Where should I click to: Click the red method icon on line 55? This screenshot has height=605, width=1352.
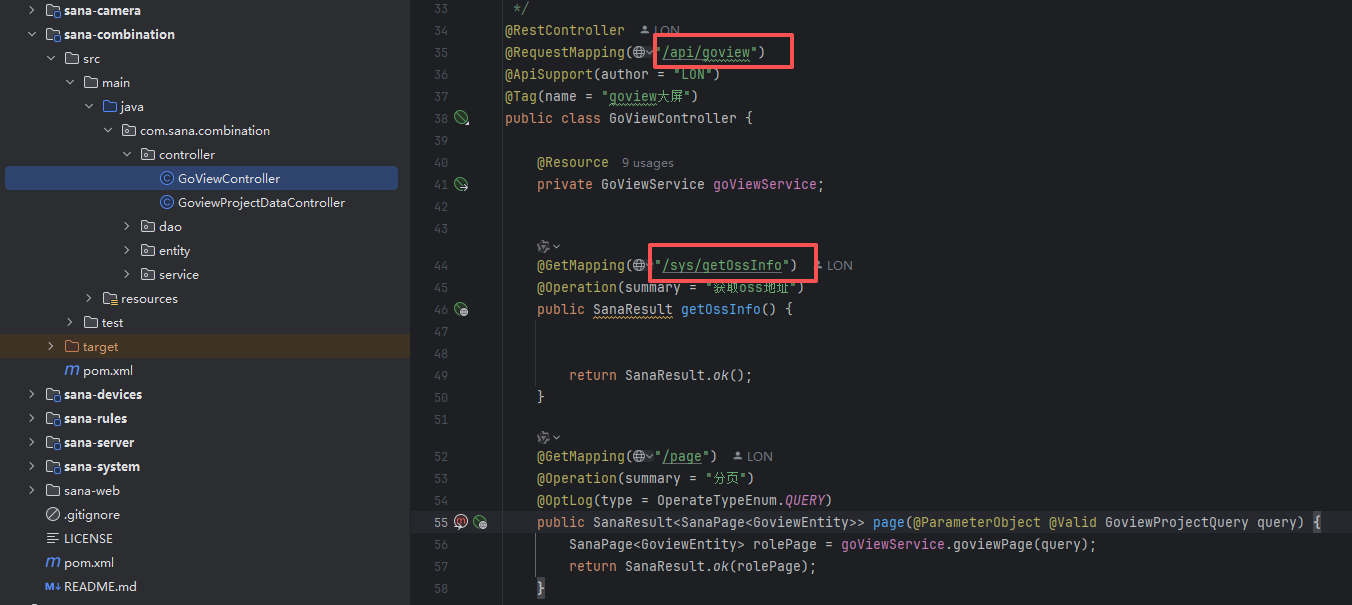tap(461, 522)
